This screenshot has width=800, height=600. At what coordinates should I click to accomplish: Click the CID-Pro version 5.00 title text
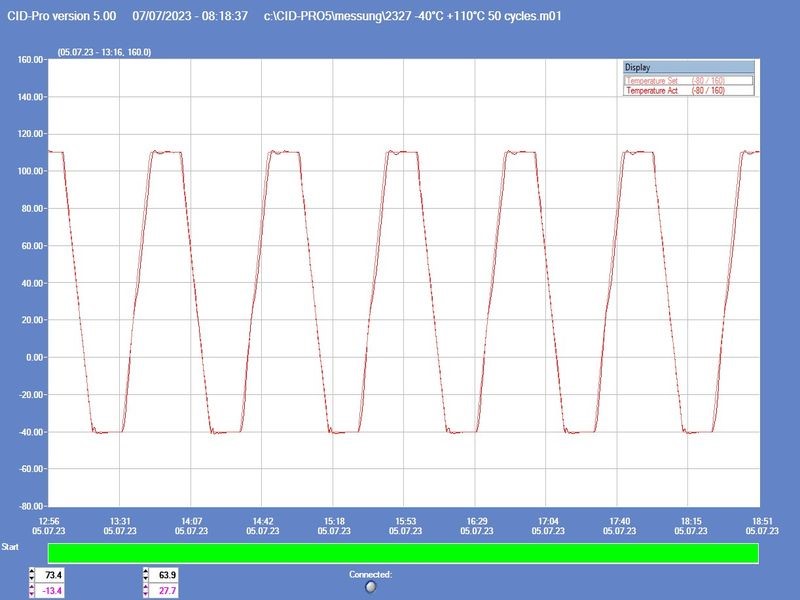pos(62,16)
